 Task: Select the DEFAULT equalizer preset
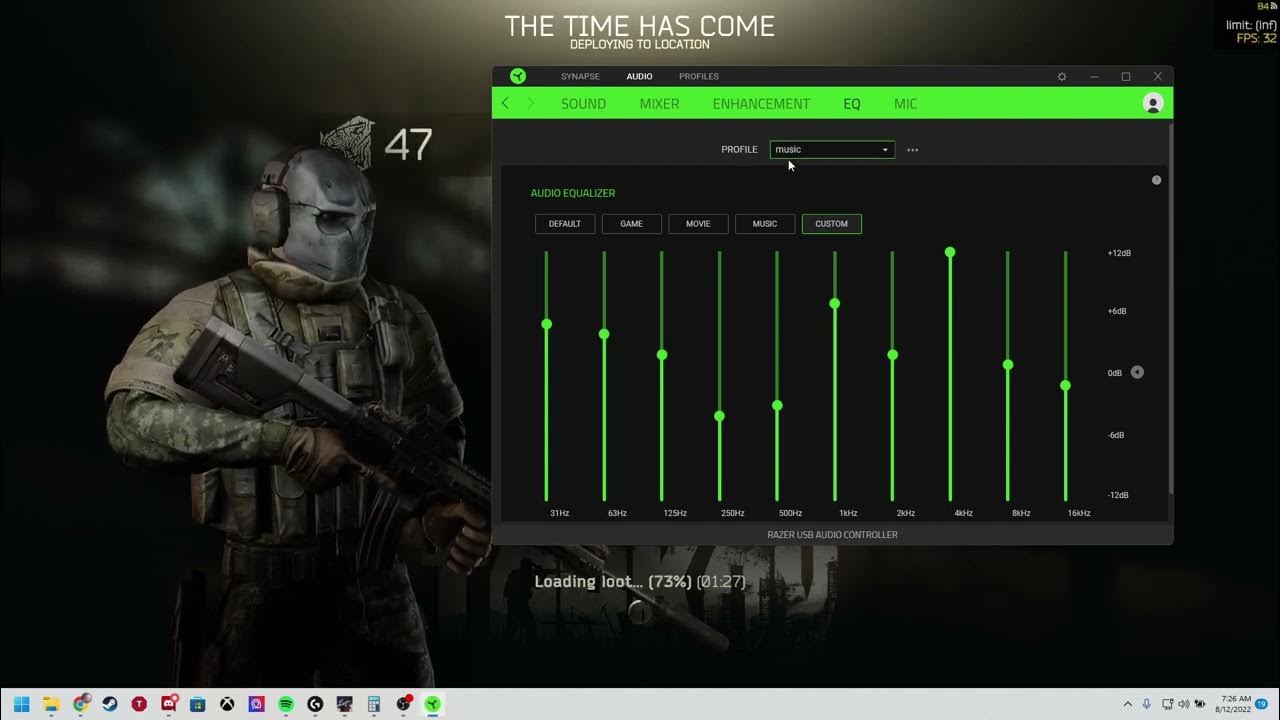point(565,224)
